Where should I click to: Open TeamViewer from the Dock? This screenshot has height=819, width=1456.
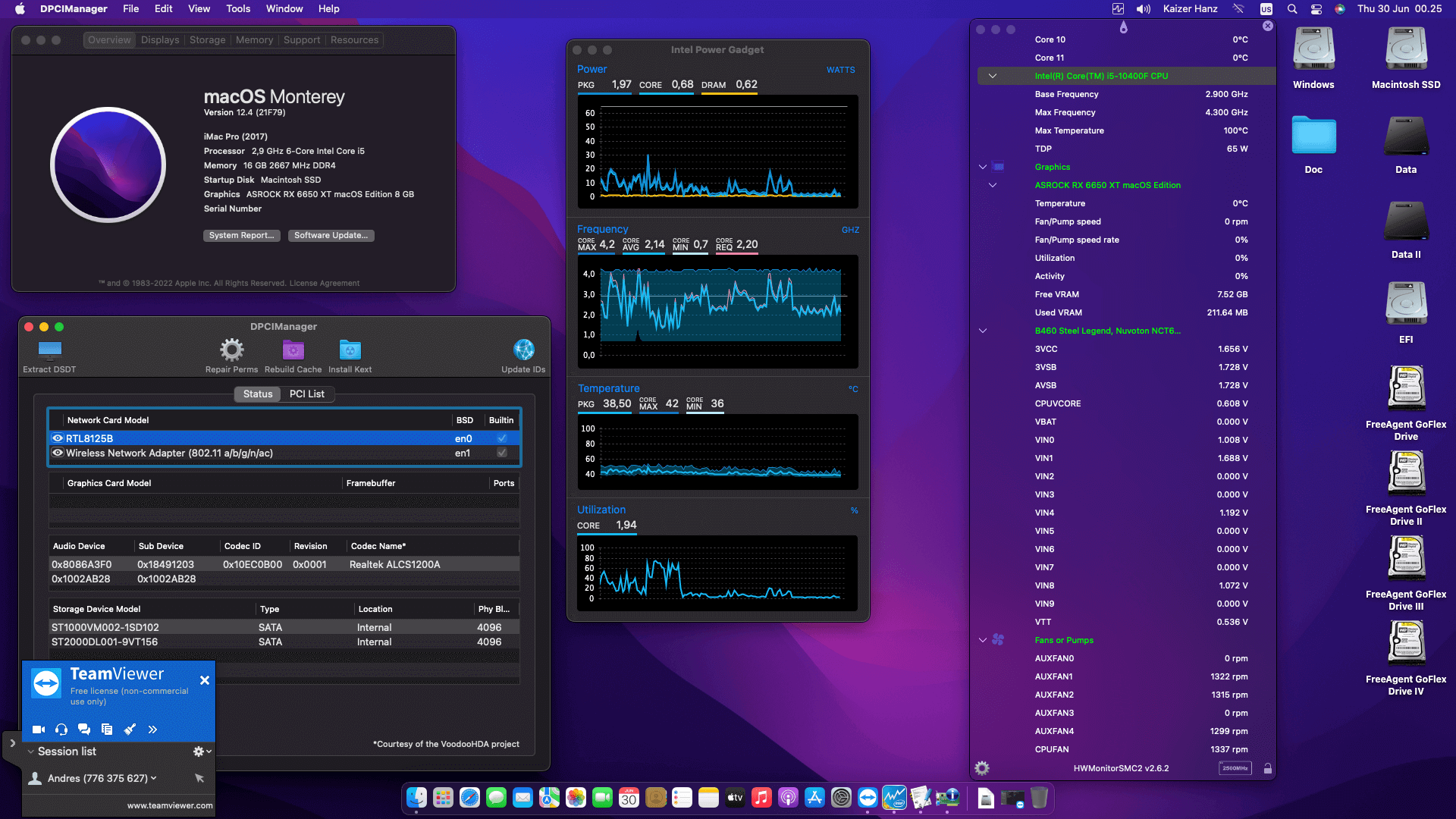pyautogui.click(x=868, y=798)
